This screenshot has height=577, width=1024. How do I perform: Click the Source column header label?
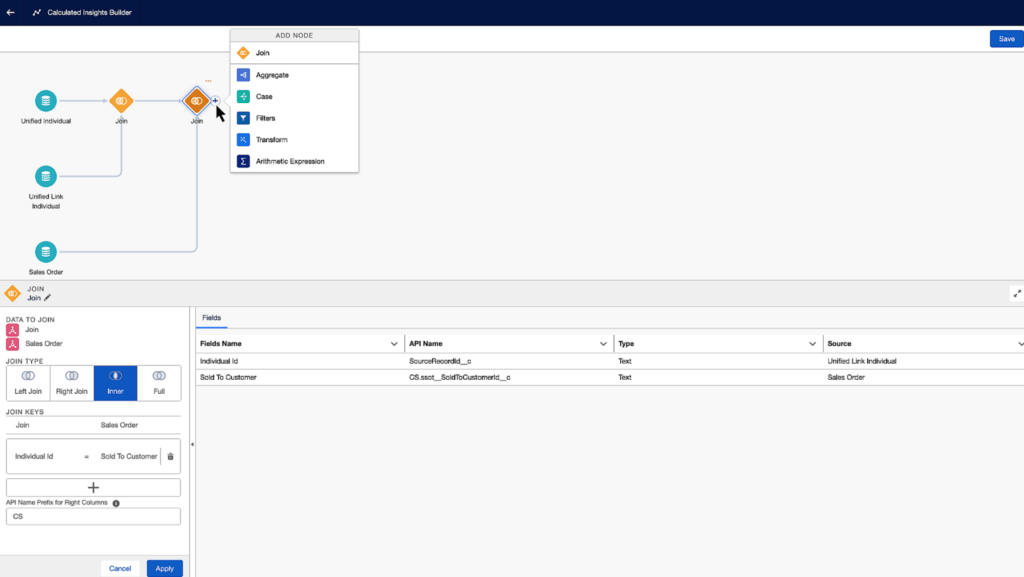tap(839, 344)
